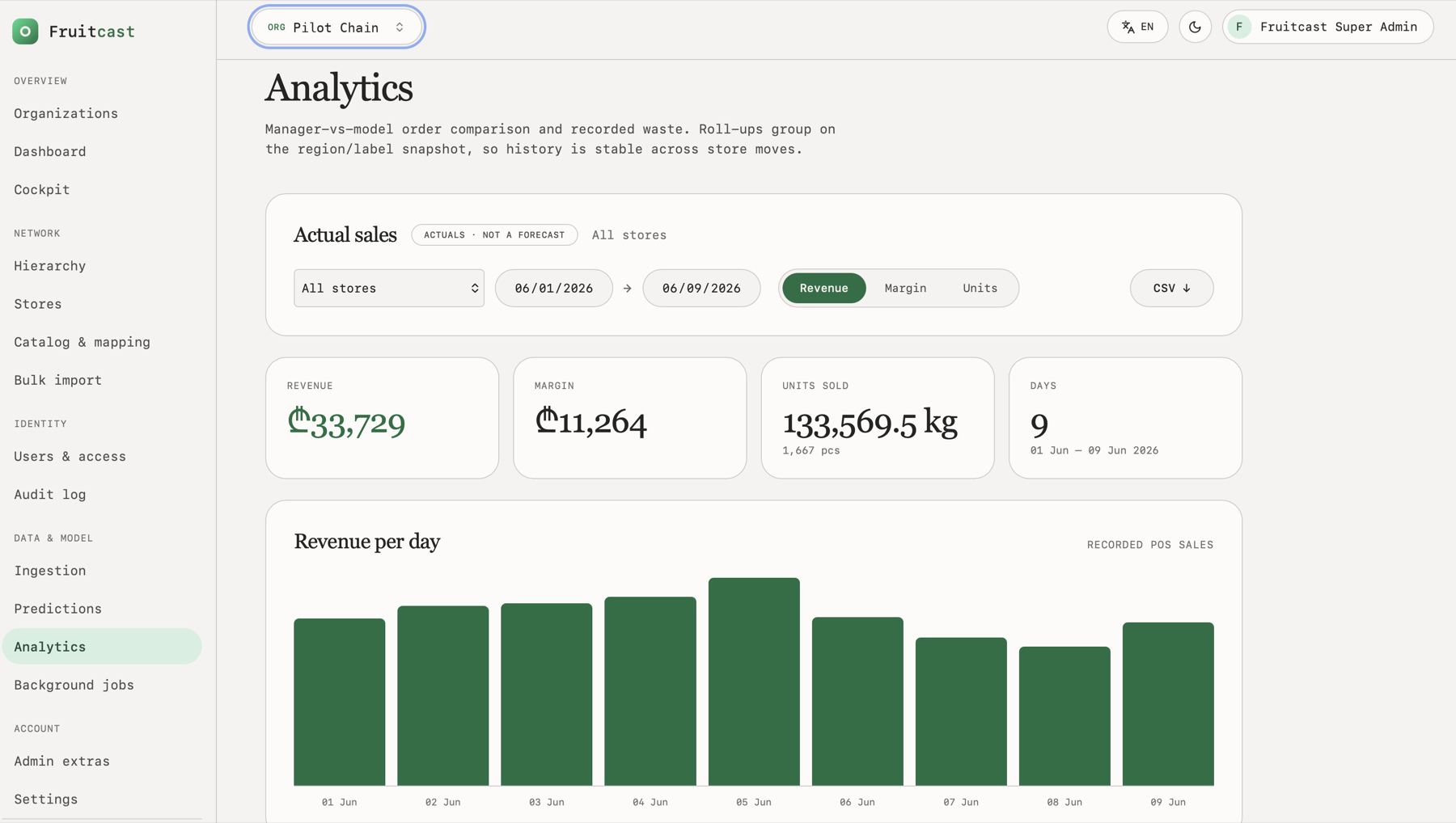Screen dimensions: 1456x823
Task: Click the Revenue ₾33,729 card
Action: [x=382, y=418]
